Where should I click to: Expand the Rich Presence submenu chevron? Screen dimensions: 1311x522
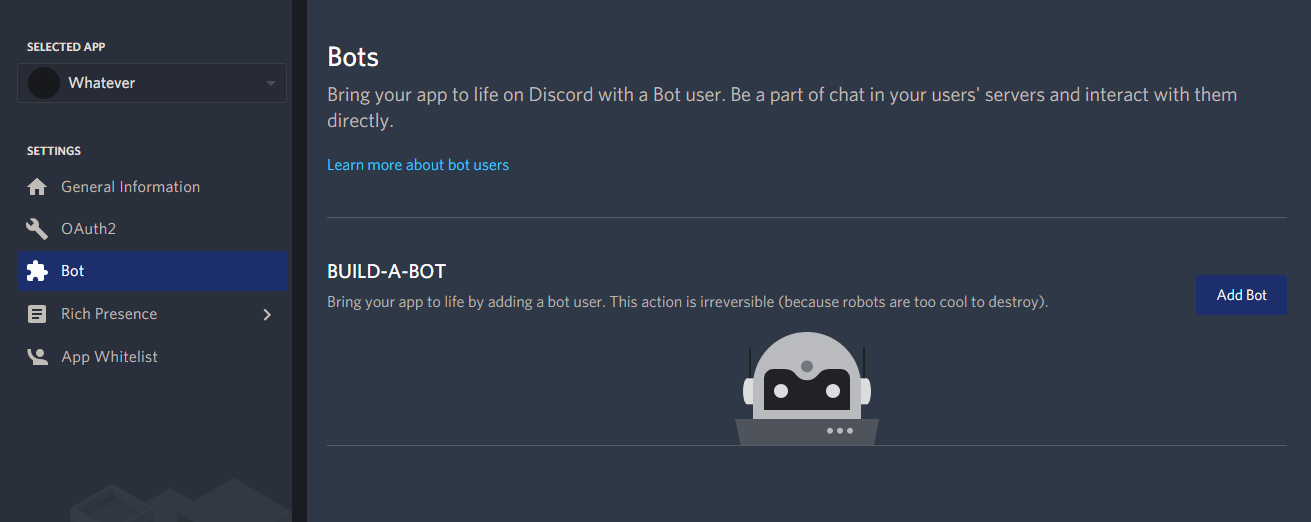click(x=267, y=314)
